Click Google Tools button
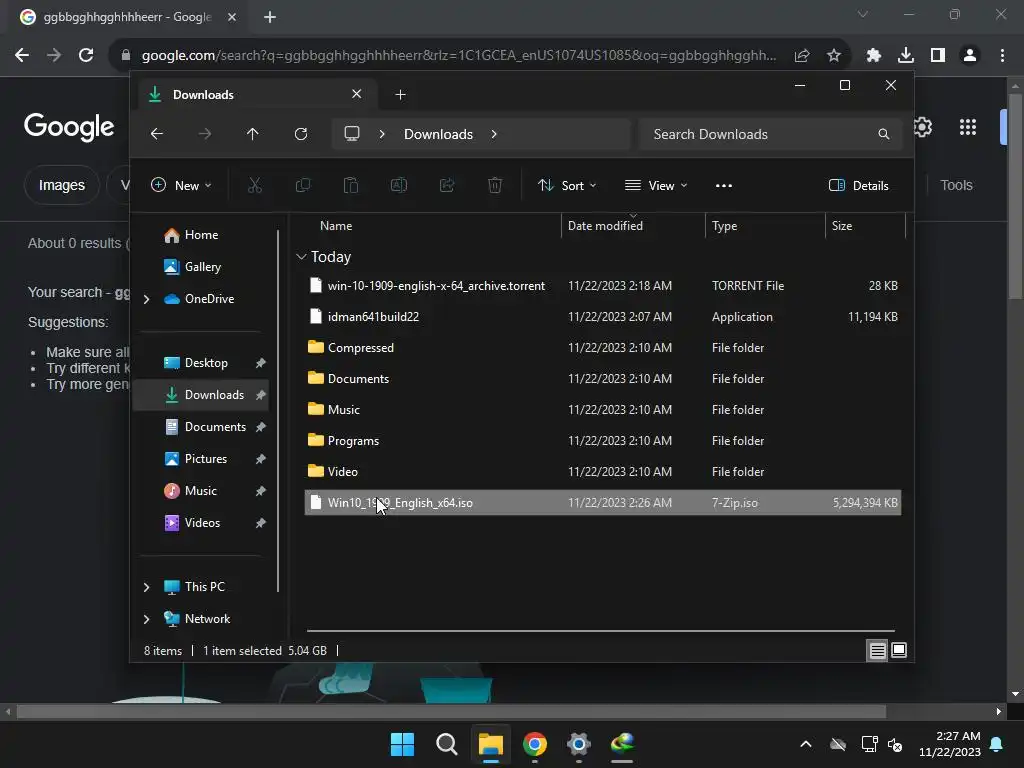This screenshot has height=768, width=1024. point(956,185)
